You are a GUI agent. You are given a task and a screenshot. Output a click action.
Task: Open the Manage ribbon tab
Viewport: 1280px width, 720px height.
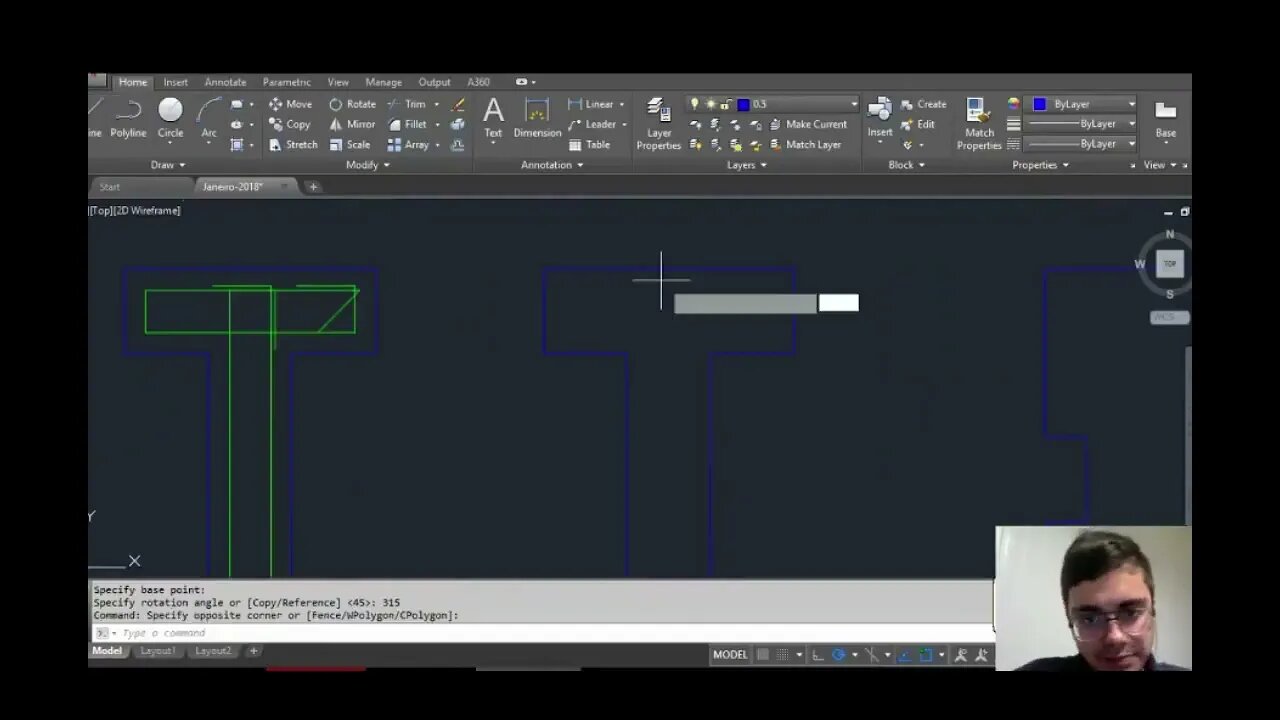(x=383, y=82)
